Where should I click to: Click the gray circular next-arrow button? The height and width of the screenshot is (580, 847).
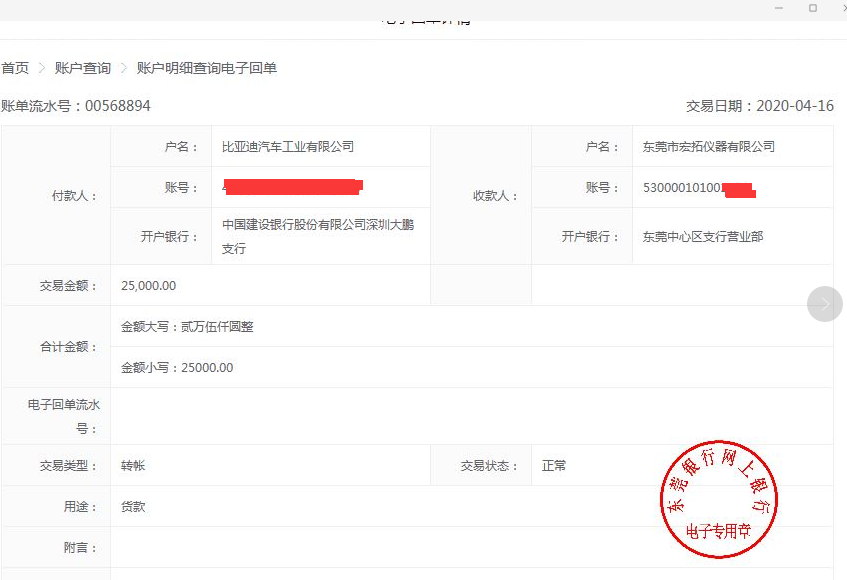click(825, 304)
